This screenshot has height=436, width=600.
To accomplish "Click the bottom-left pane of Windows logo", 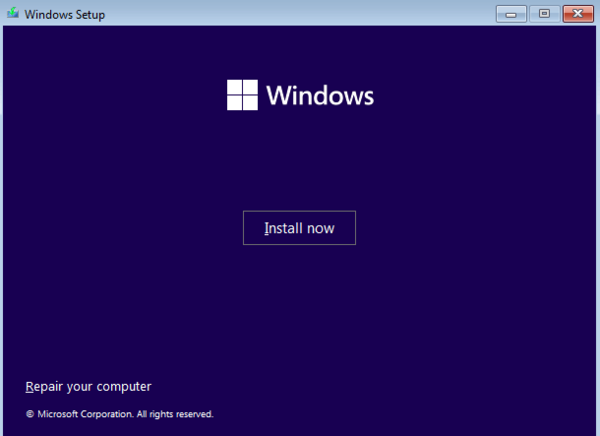I will (x=235, y=103).
